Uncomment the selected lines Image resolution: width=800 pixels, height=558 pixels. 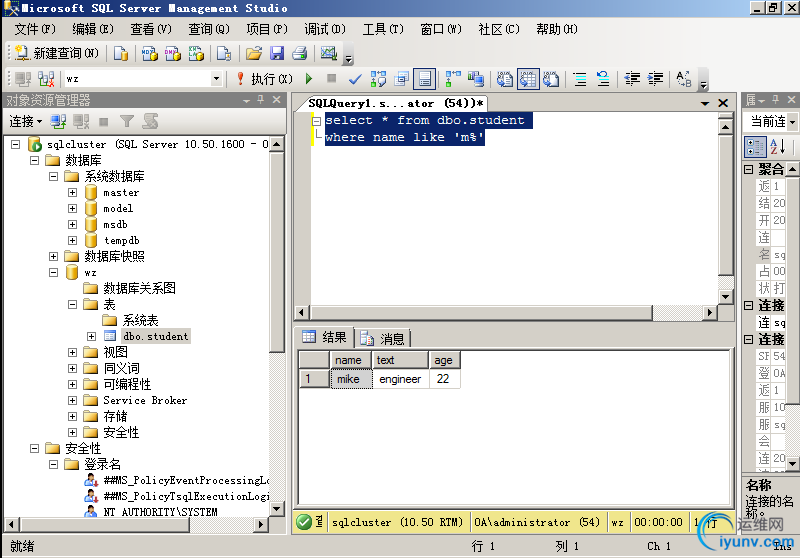(603, 79)
